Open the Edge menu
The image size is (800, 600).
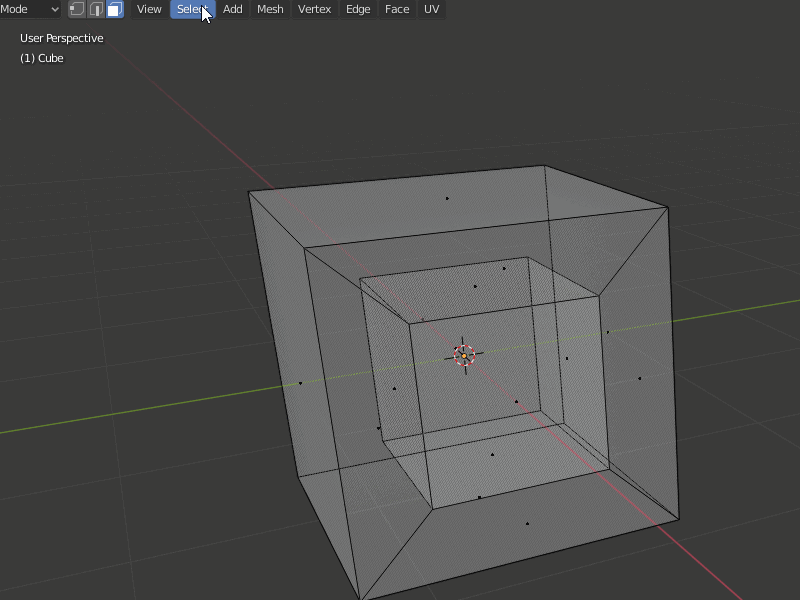click(x=357, y=9)
